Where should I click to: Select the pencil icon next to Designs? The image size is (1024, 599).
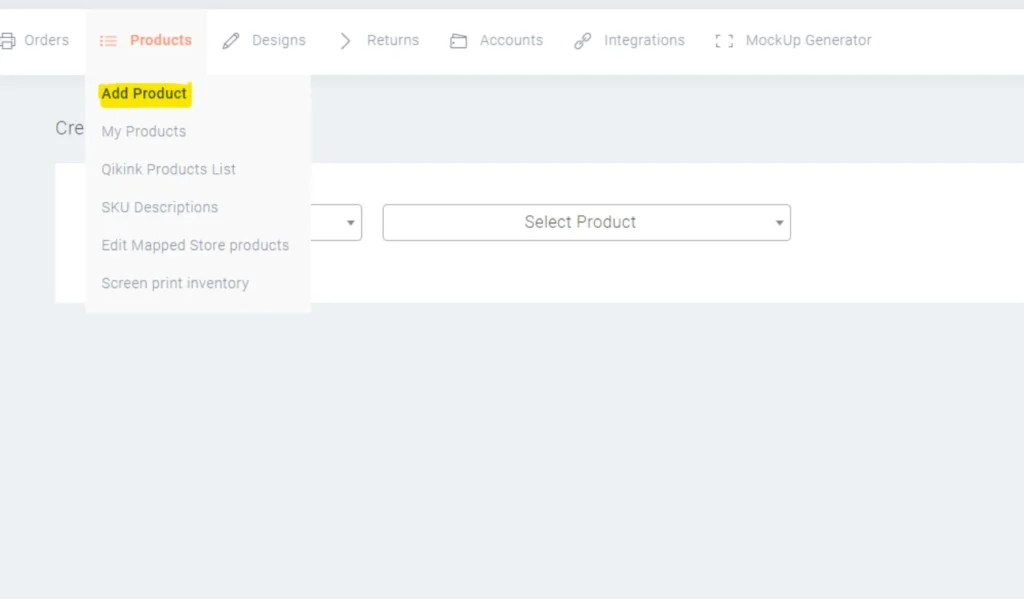click(230, 40)
